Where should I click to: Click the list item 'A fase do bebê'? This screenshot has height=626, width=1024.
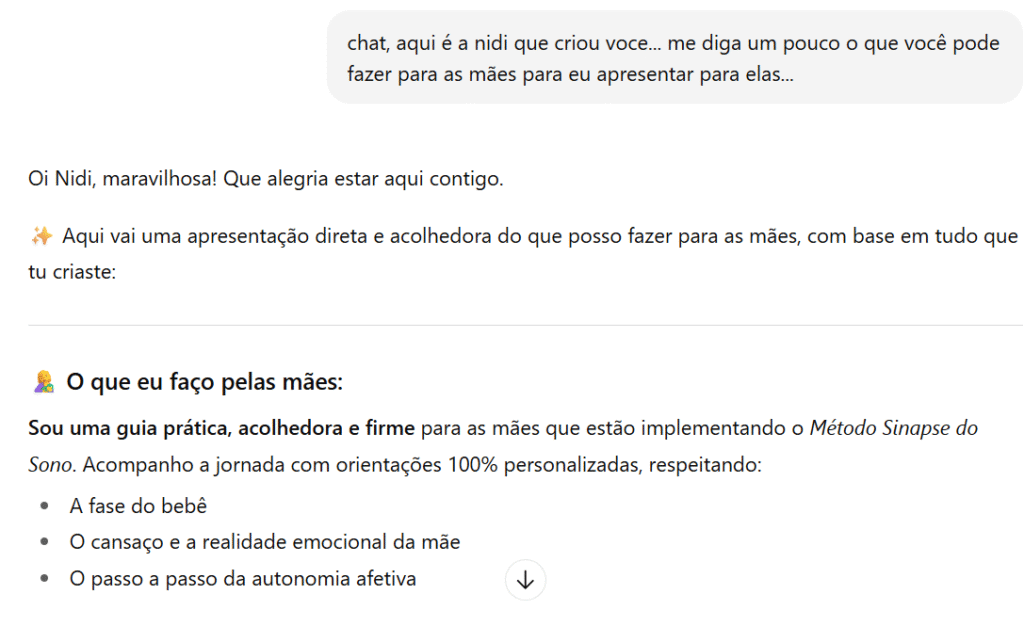point(138,506)
